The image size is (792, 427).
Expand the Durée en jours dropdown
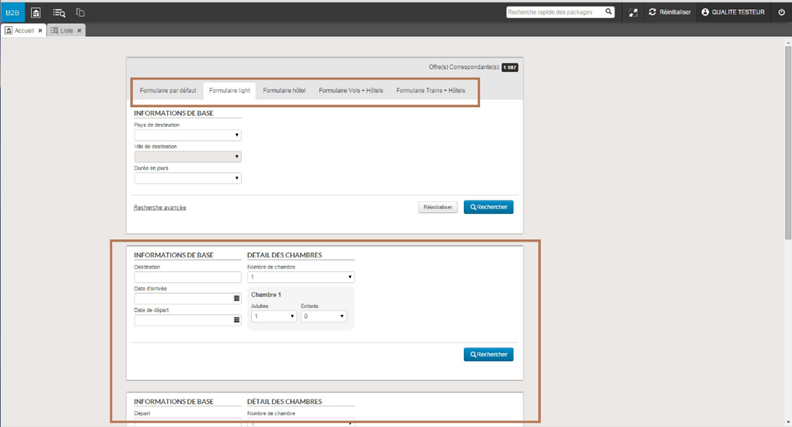coord(188,178)
